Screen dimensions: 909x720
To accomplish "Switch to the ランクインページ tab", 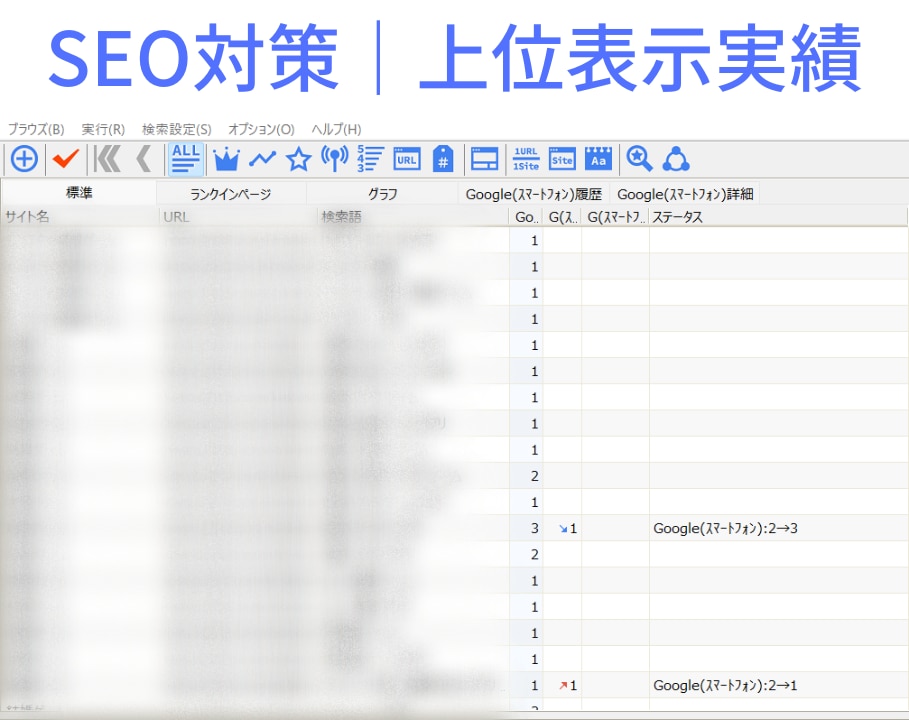I will (x=231, y=194).
